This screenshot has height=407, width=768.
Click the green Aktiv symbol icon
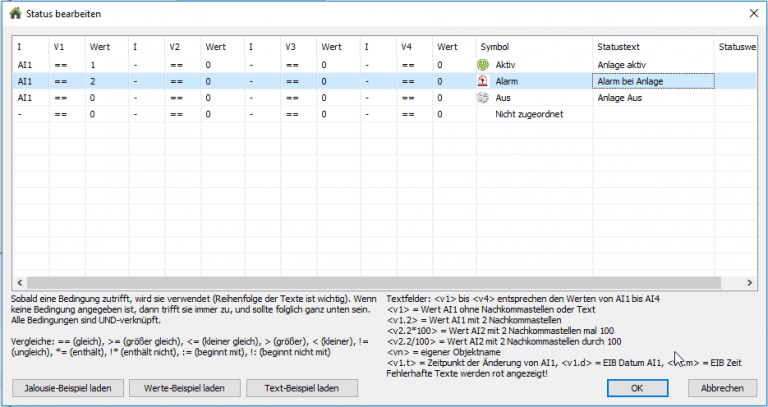click(482, 64)
